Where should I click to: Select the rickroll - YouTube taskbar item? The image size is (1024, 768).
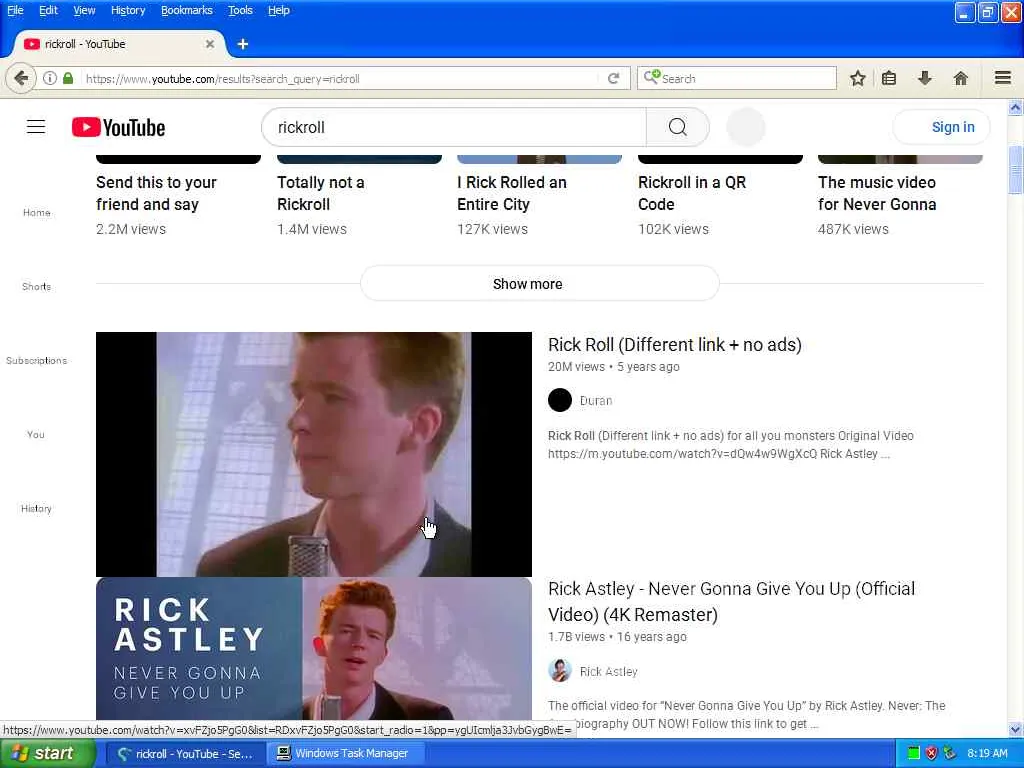point(185,753)
